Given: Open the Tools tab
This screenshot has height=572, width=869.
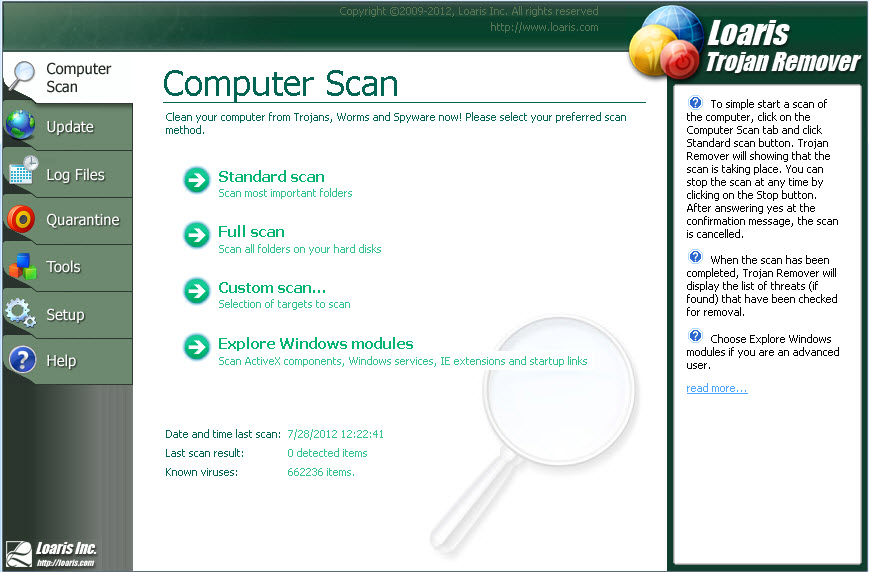Looking at the screenshot, I should (x=68, y=267).
